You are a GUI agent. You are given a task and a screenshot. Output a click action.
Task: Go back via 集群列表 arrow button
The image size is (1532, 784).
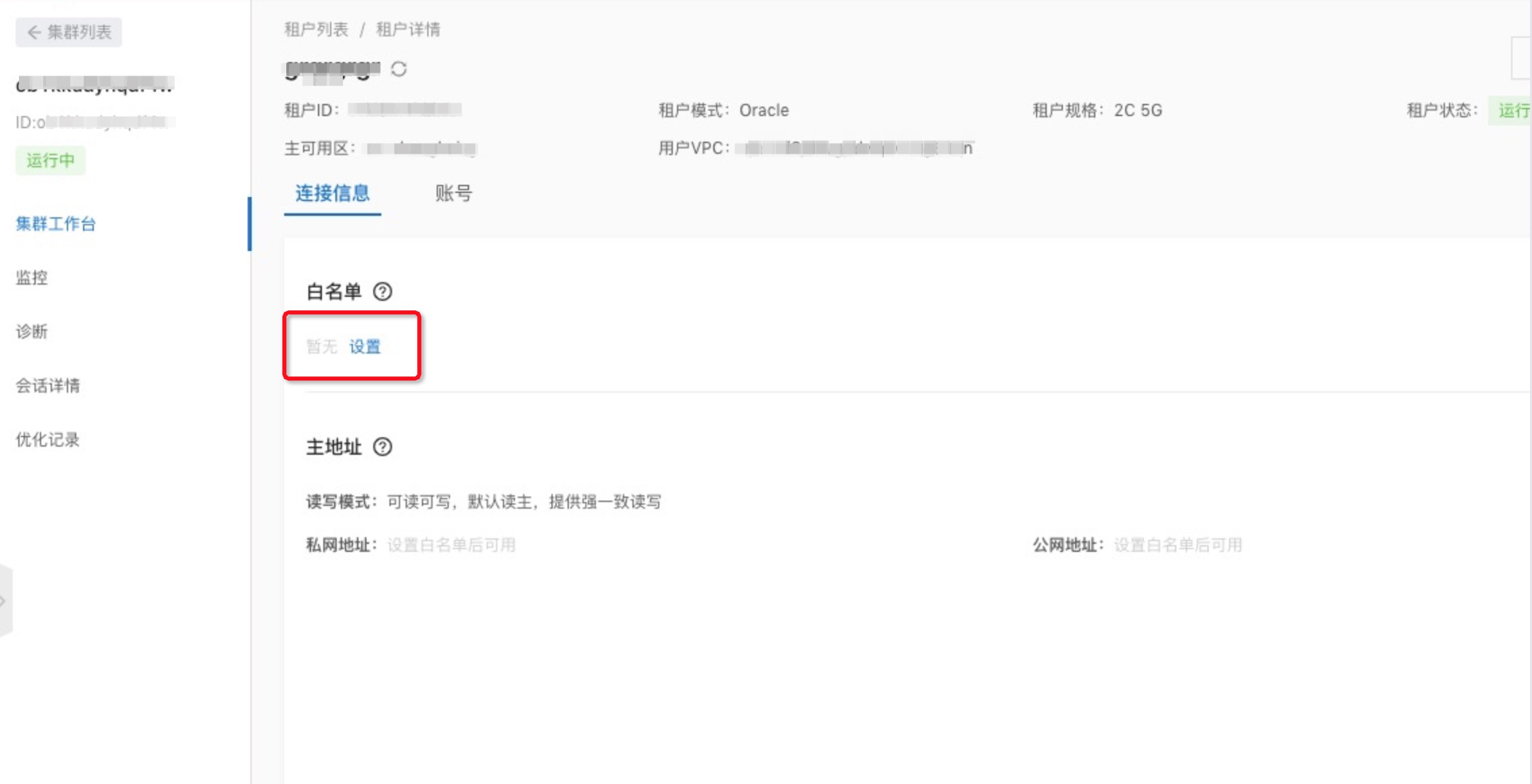point(69,32)
